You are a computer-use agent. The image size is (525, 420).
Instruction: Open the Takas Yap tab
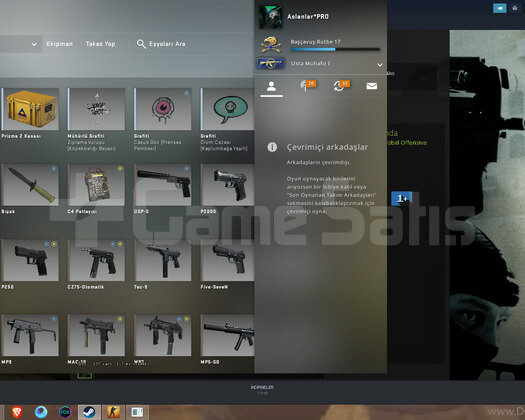[100, 44]
